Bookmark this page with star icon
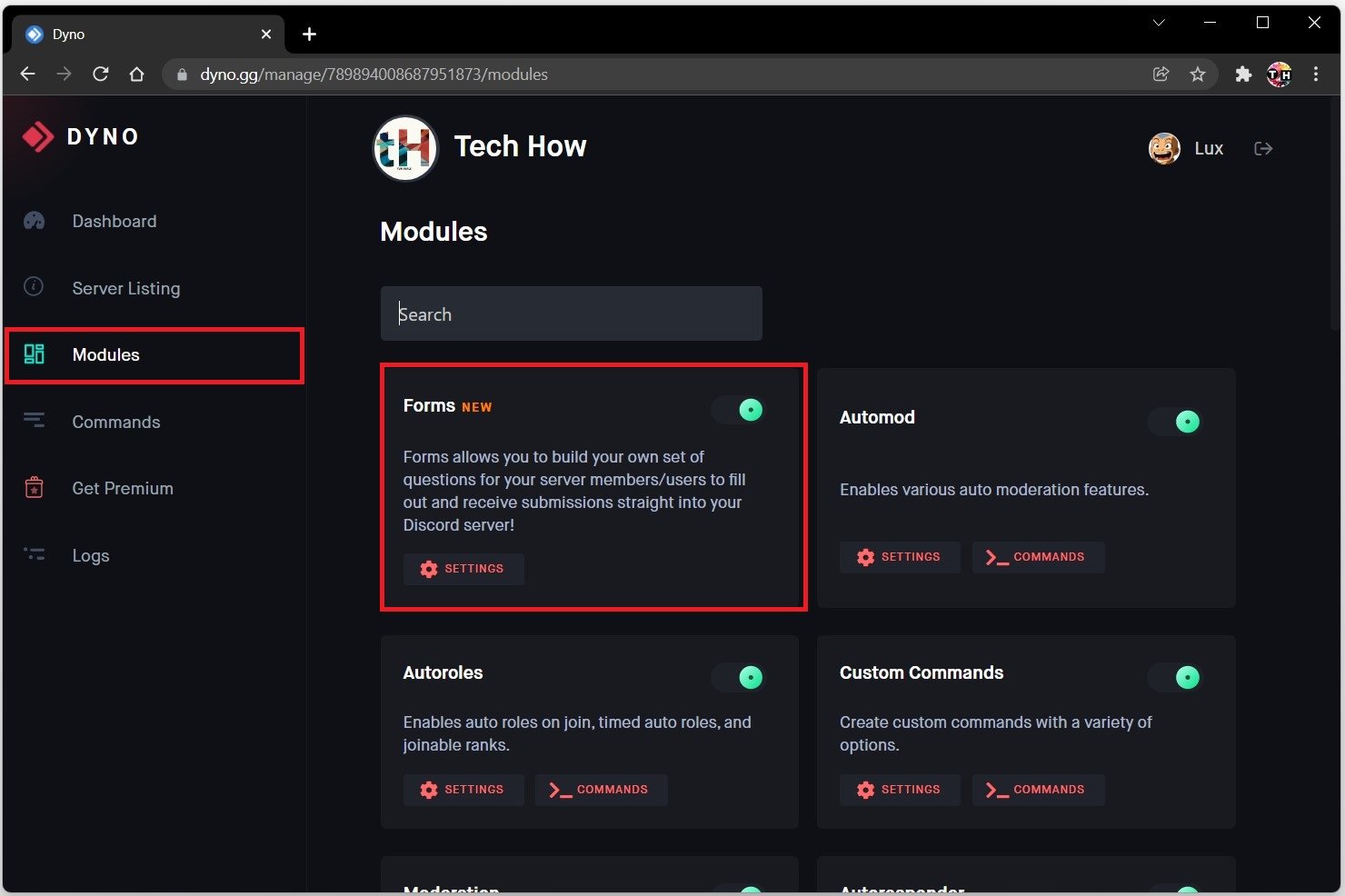This screenshot has height=896, width=1345. (x=1198, y=75)
